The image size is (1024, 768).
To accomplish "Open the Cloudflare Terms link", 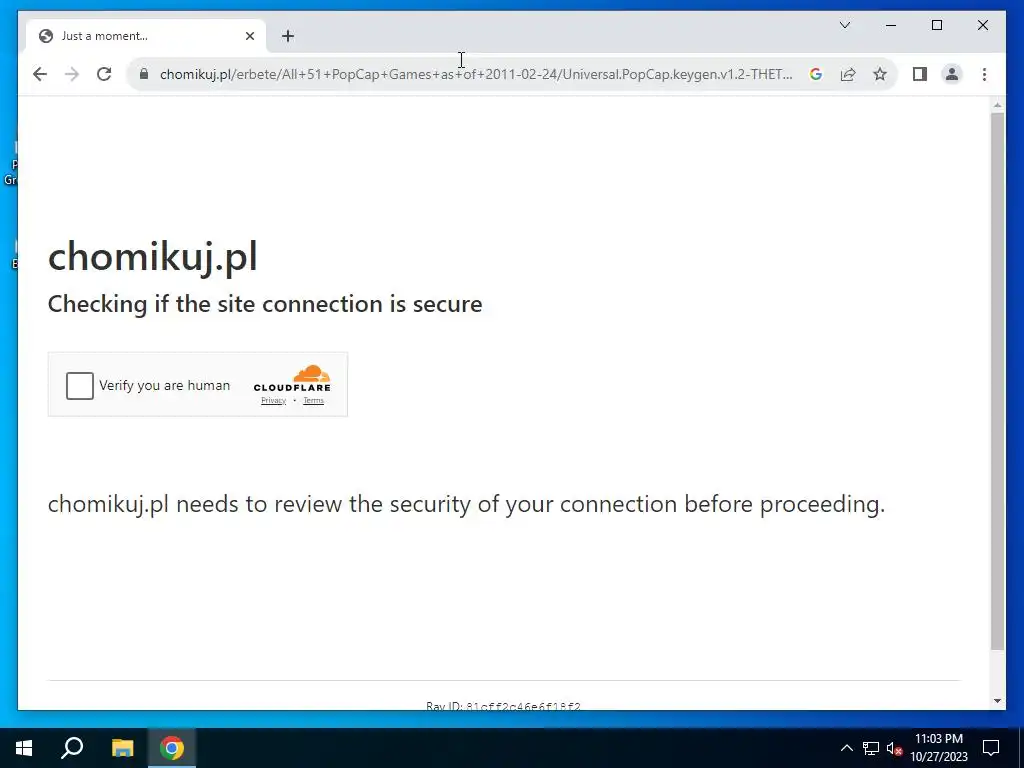I will point(313,400).
